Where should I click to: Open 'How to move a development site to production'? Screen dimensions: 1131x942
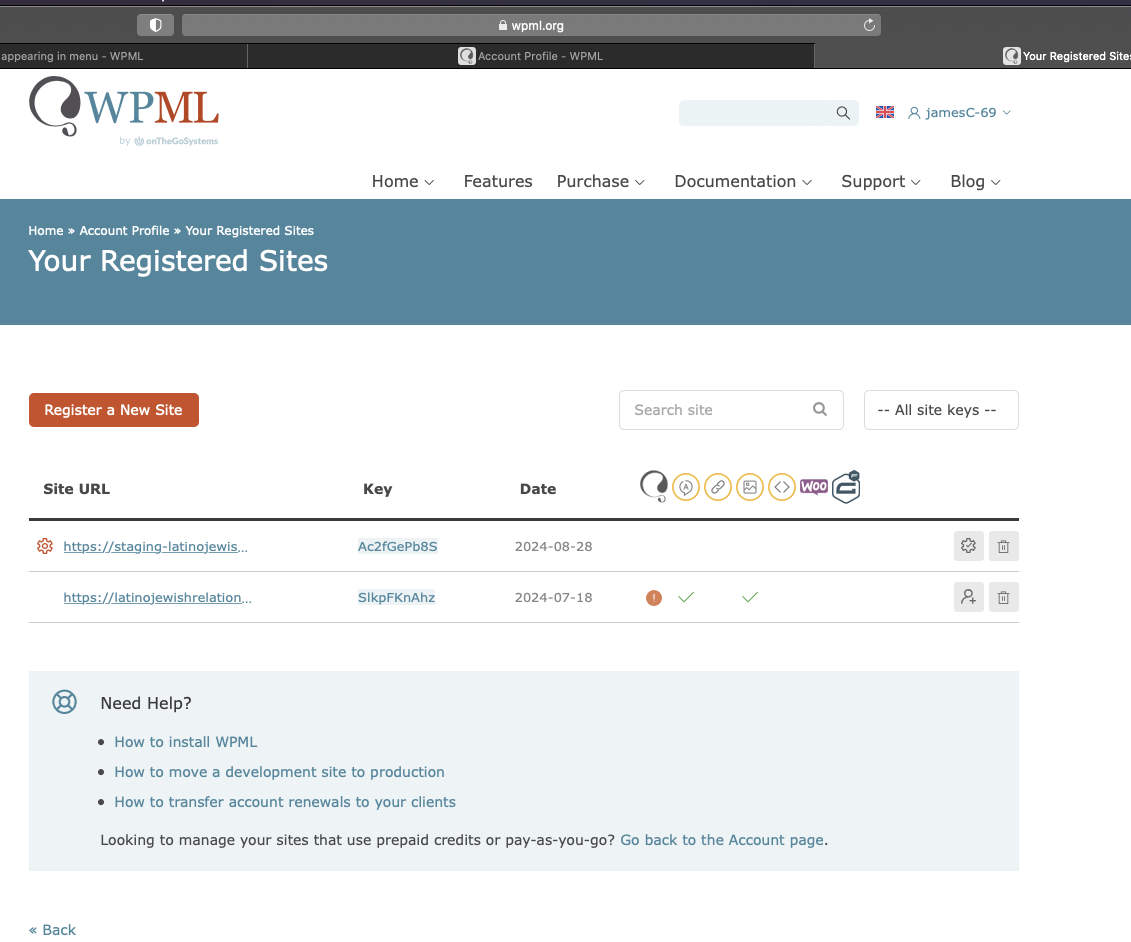point(279,772)
